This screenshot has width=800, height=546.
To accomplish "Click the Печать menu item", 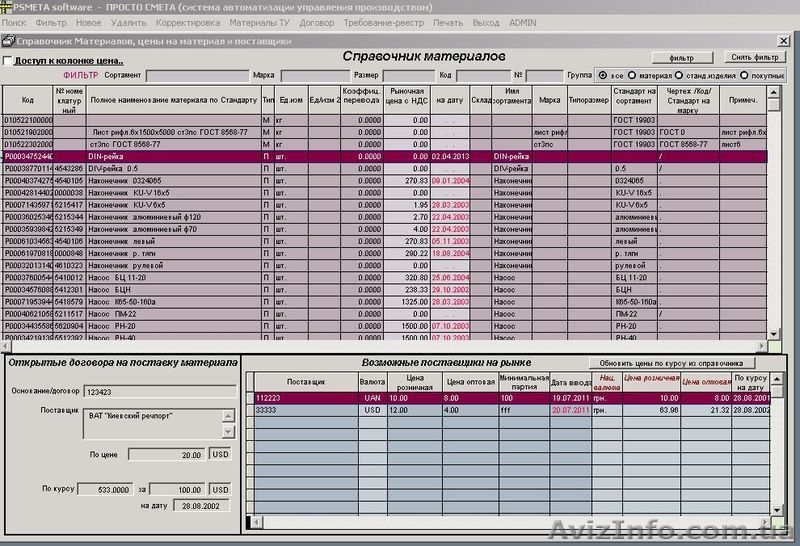I will coord(448,21).
